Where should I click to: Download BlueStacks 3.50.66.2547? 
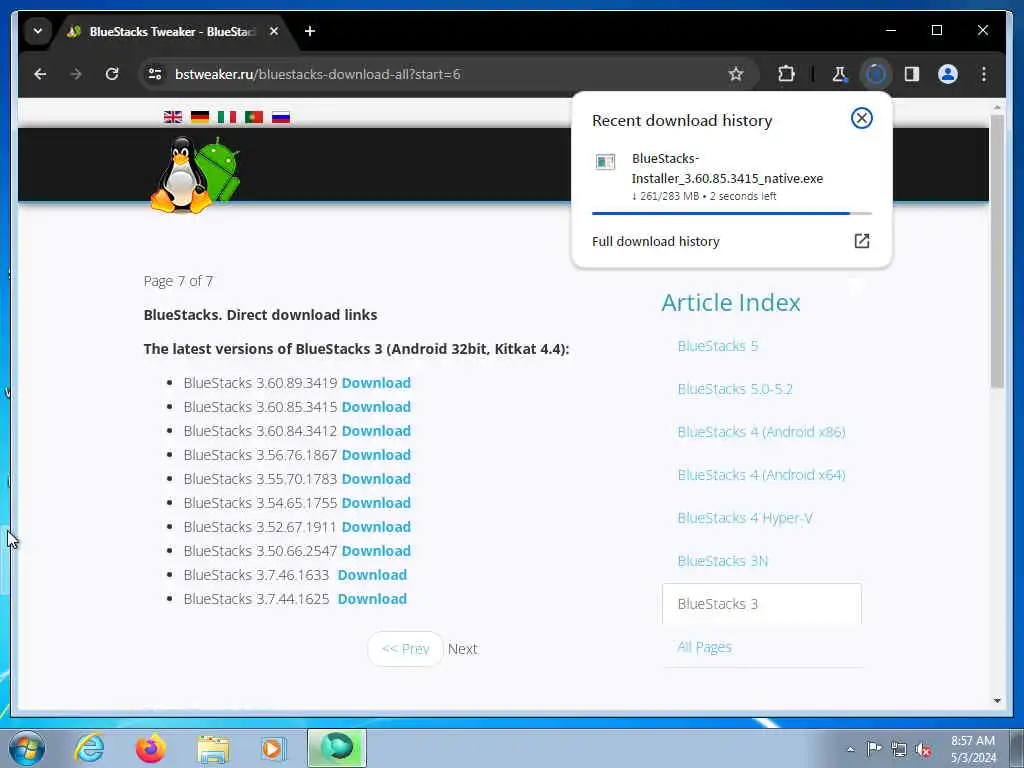376,551
